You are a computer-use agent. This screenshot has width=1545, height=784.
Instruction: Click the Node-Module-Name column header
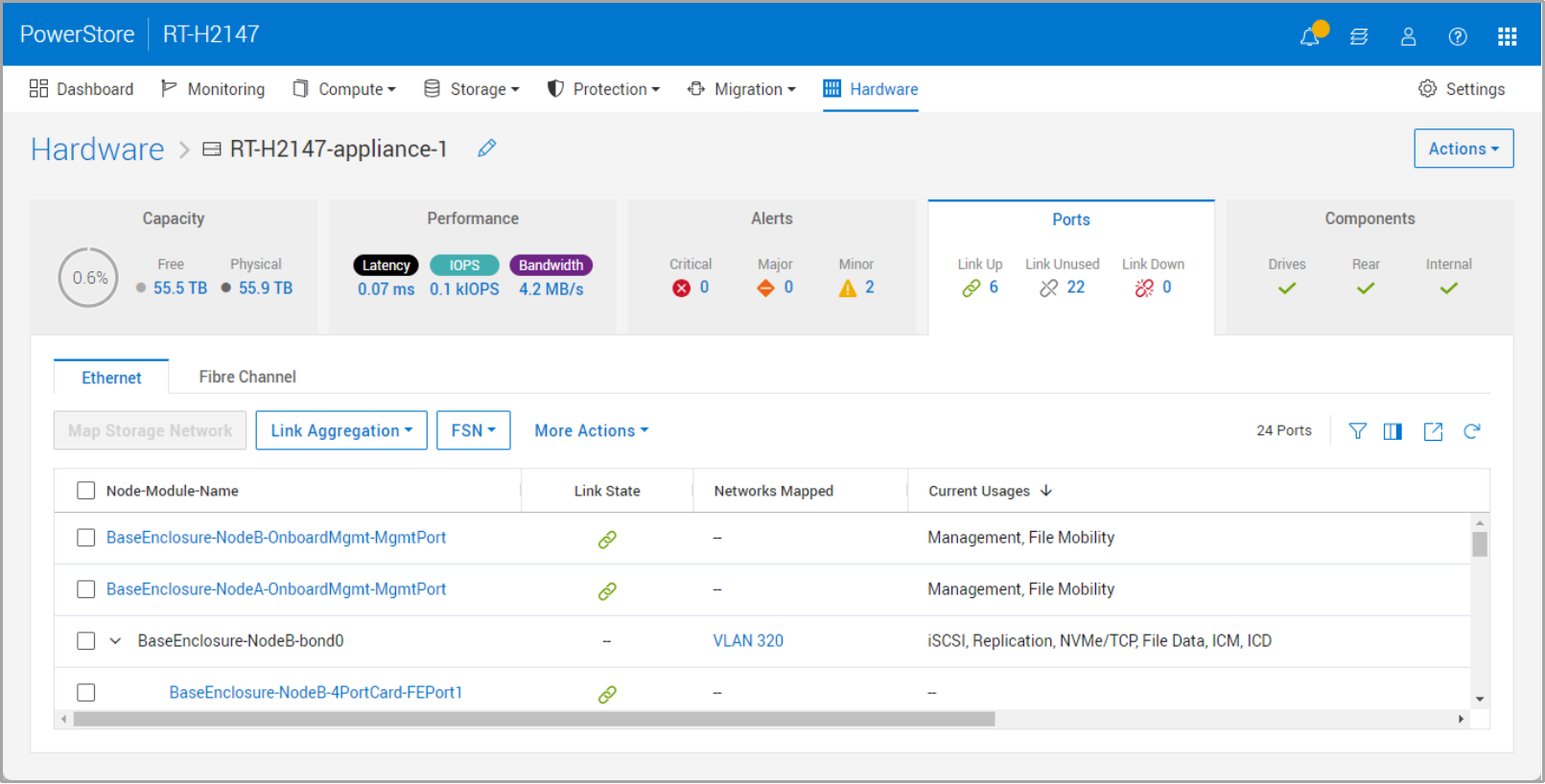173,491
